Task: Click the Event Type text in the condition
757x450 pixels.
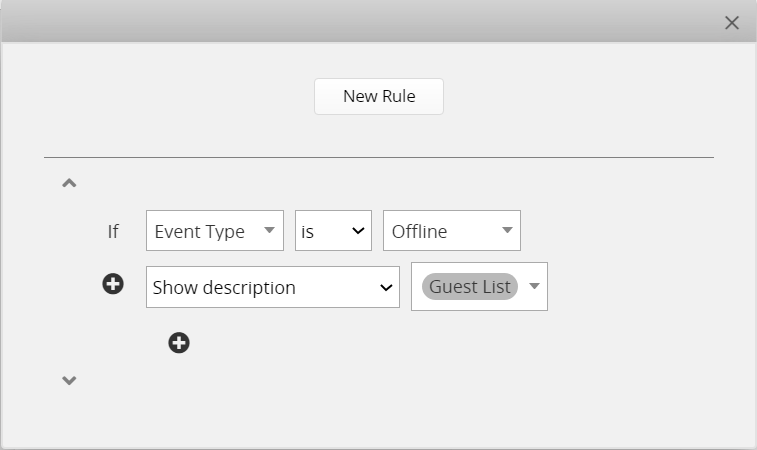Action: [199, 232]
